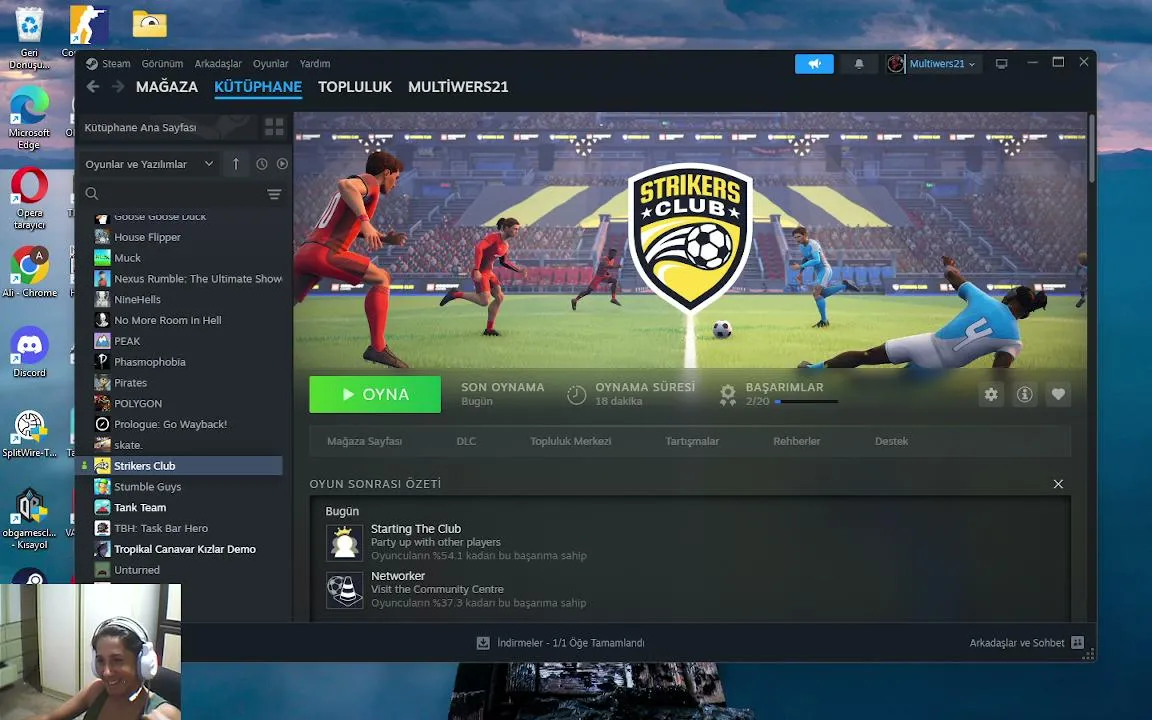This screenshot has height=720, width=1152.
Task: Go back with the left arrow
Action: (x=93, y=87)
